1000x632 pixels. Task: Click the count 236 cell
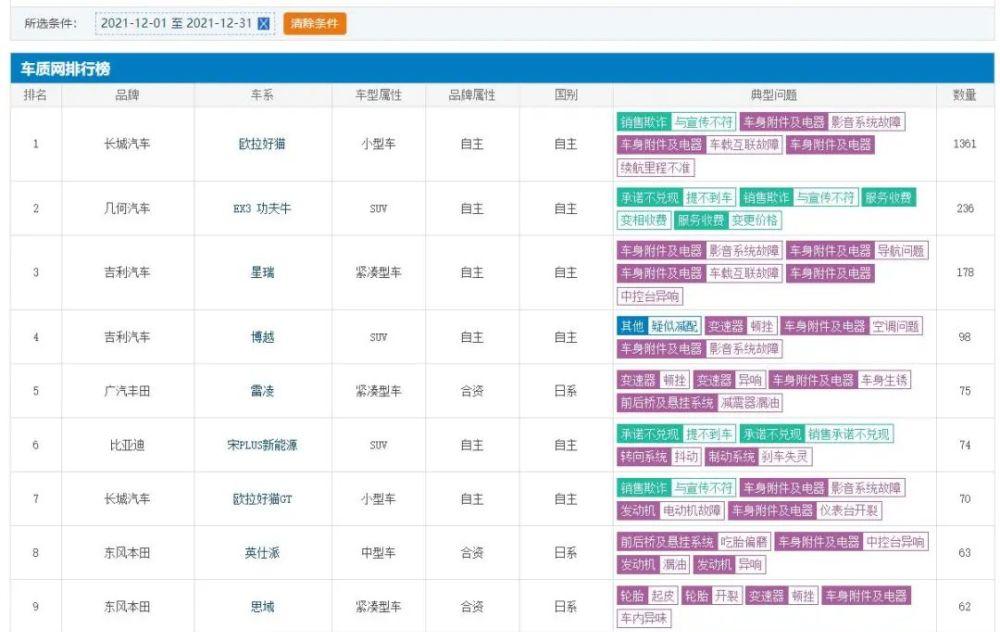tap(964, 209)
